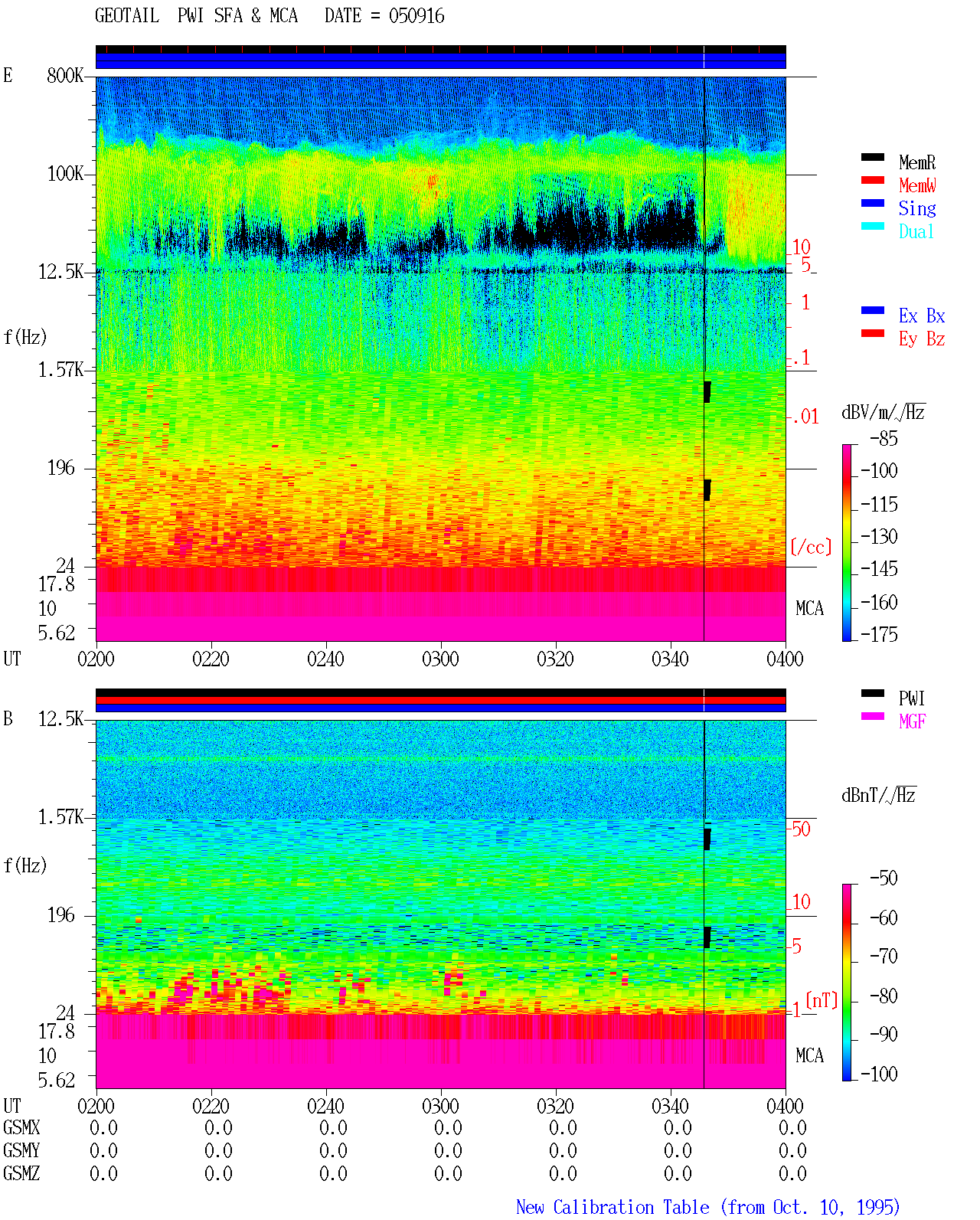Click the "Ex Bx" legend label
Screen dimensions: 980x1220
point(922,316)
